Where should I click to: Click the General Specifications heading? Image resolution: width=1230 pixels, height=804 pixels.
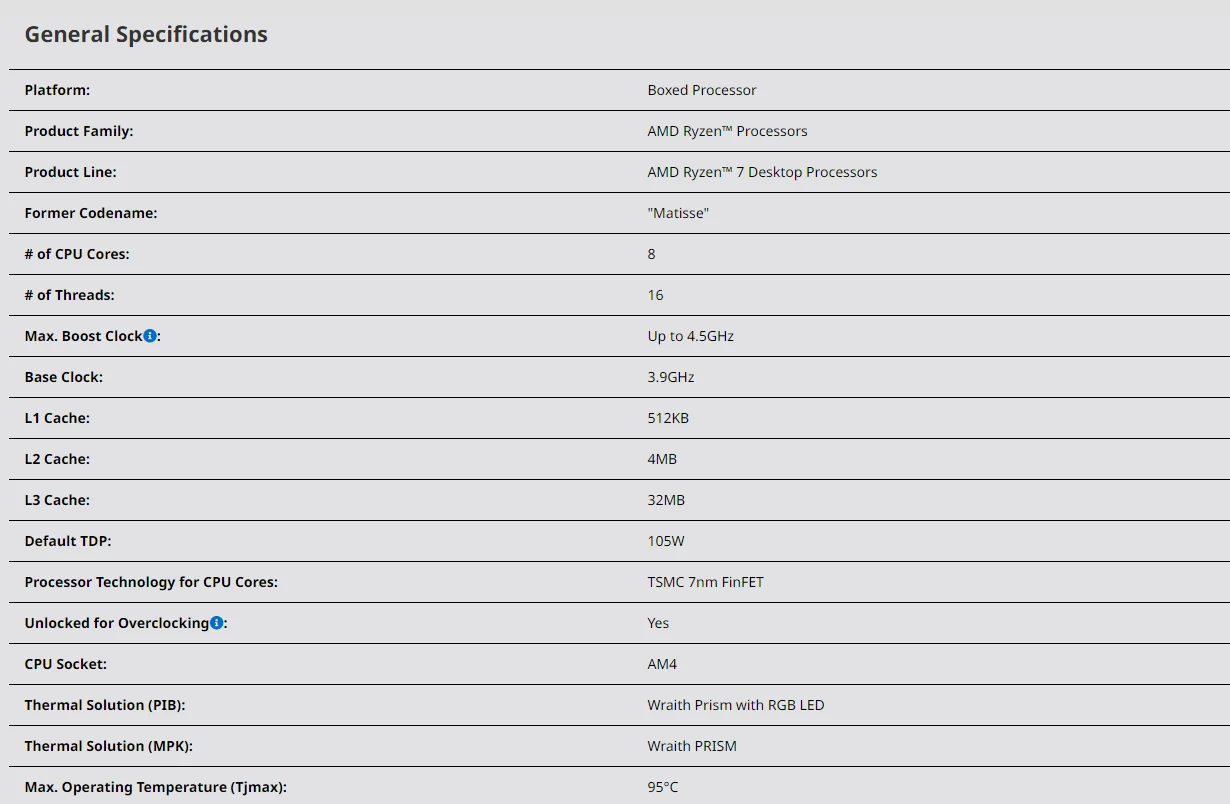click(x=146, y=34)
